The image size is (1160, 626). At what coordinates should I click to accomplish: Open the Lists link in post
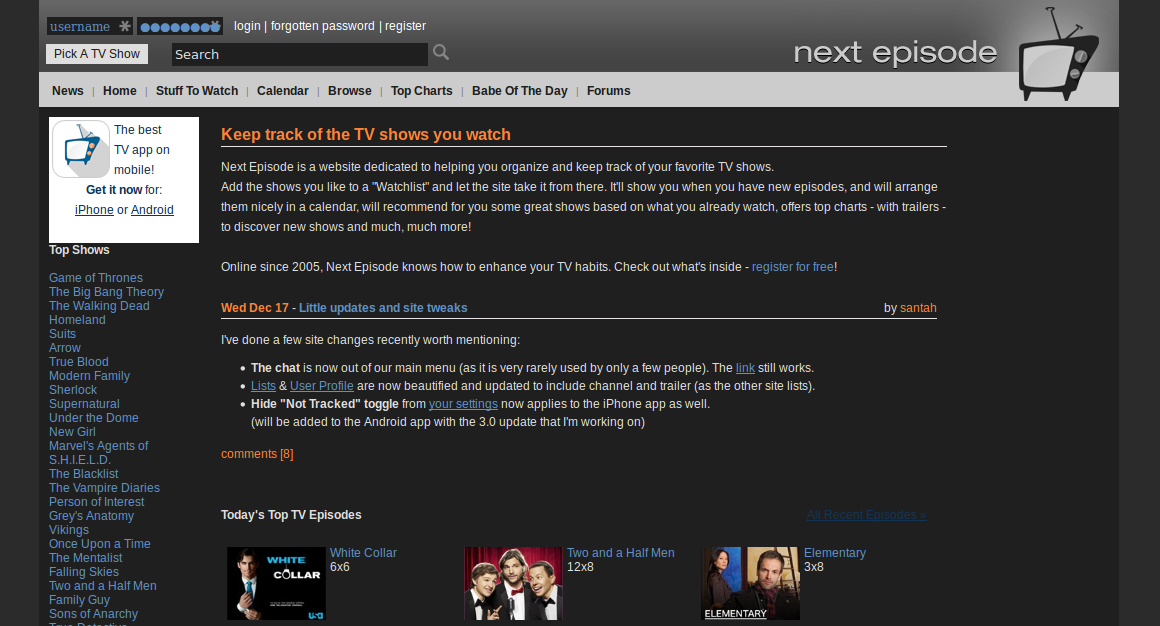(x=263, y=386)
